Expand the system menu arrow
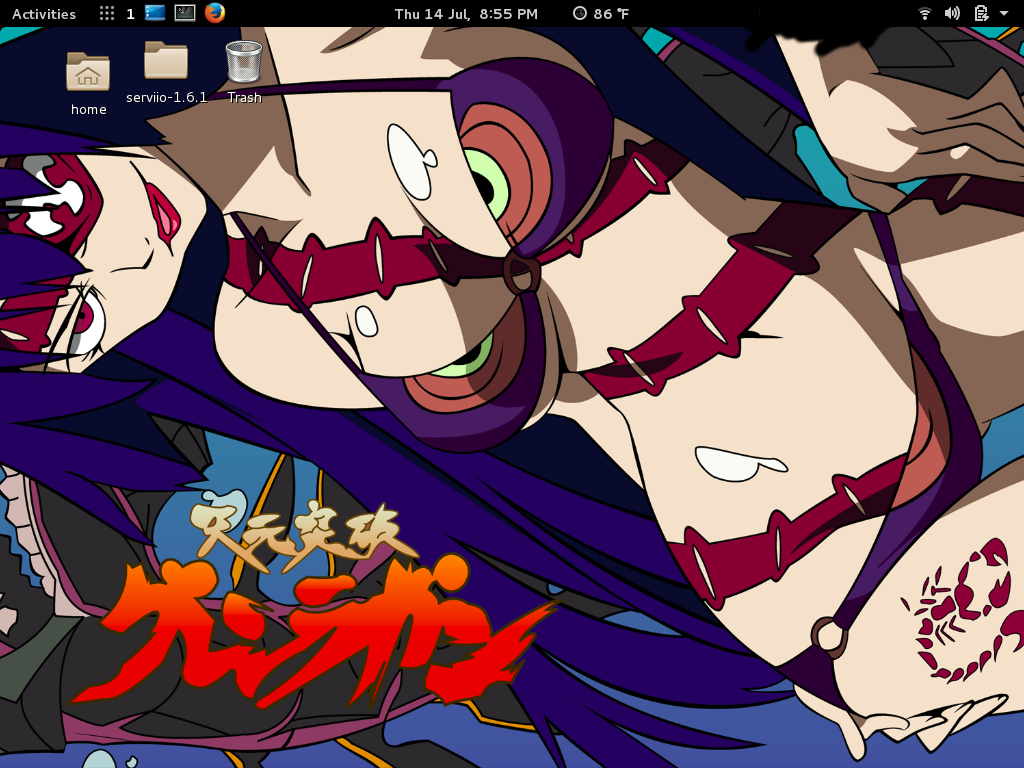1024x768 pixels. (x=1004, y=14)
